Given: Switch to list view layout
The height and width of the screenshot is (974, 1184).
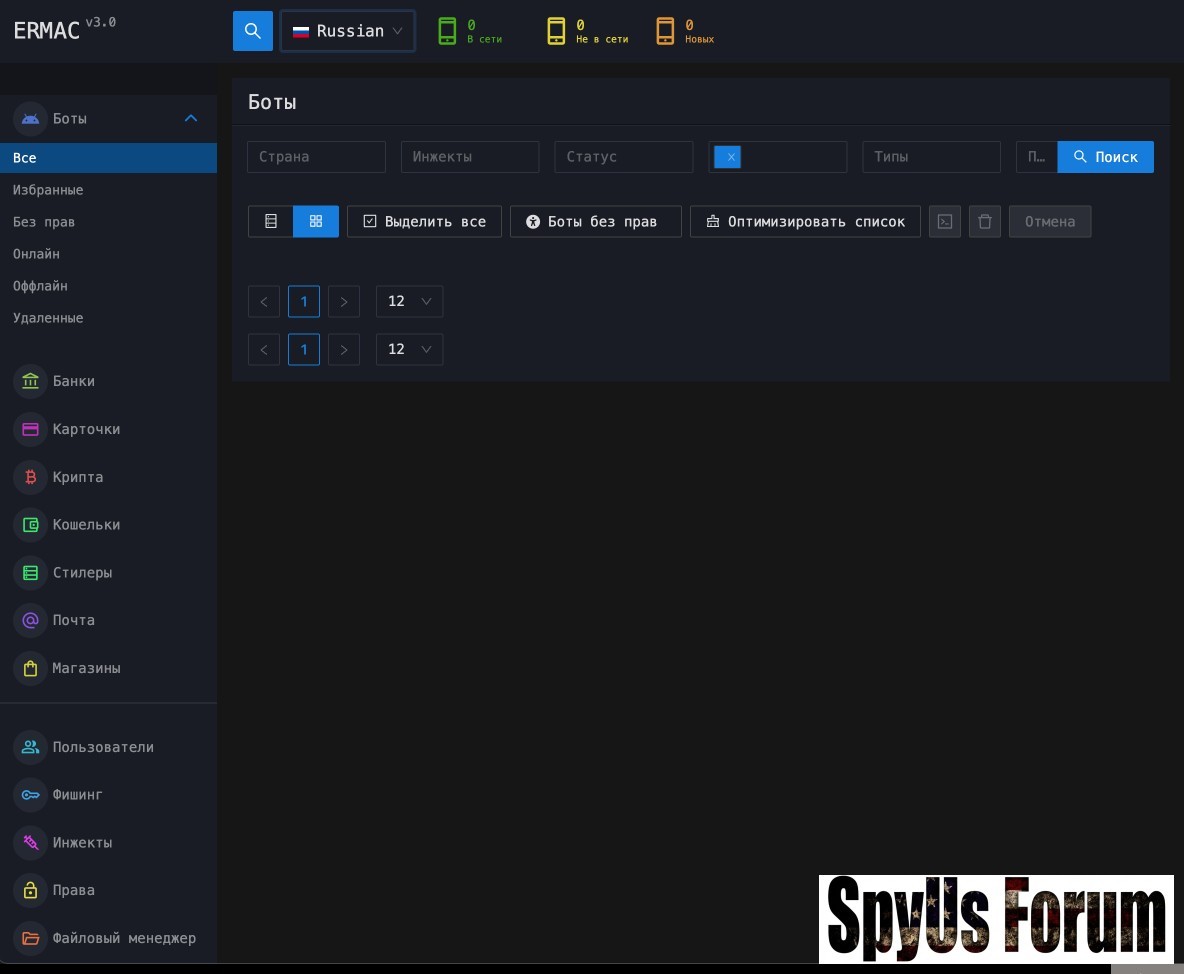Looking at the screenshot, I should pos(271,221).
